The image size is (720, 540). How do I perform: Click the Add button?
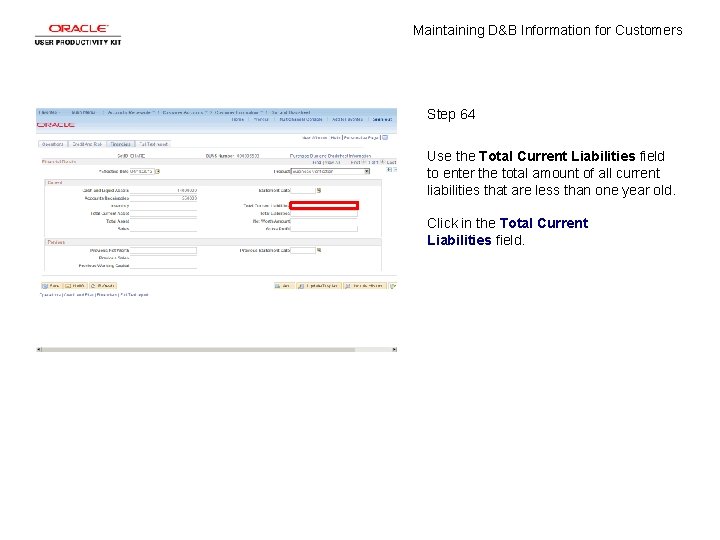(x=284, y=286)
